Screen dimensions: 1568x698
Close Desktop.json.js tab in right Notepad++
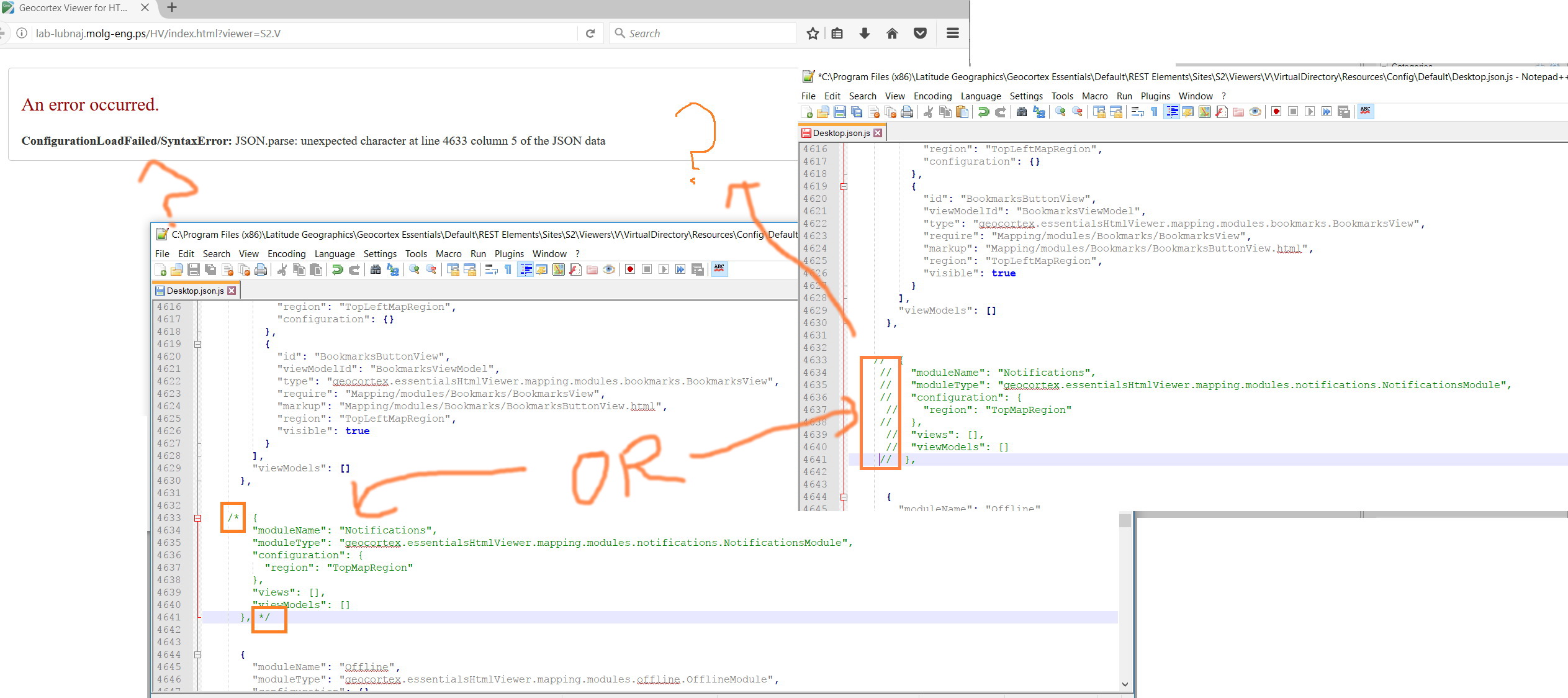[878, 133]
